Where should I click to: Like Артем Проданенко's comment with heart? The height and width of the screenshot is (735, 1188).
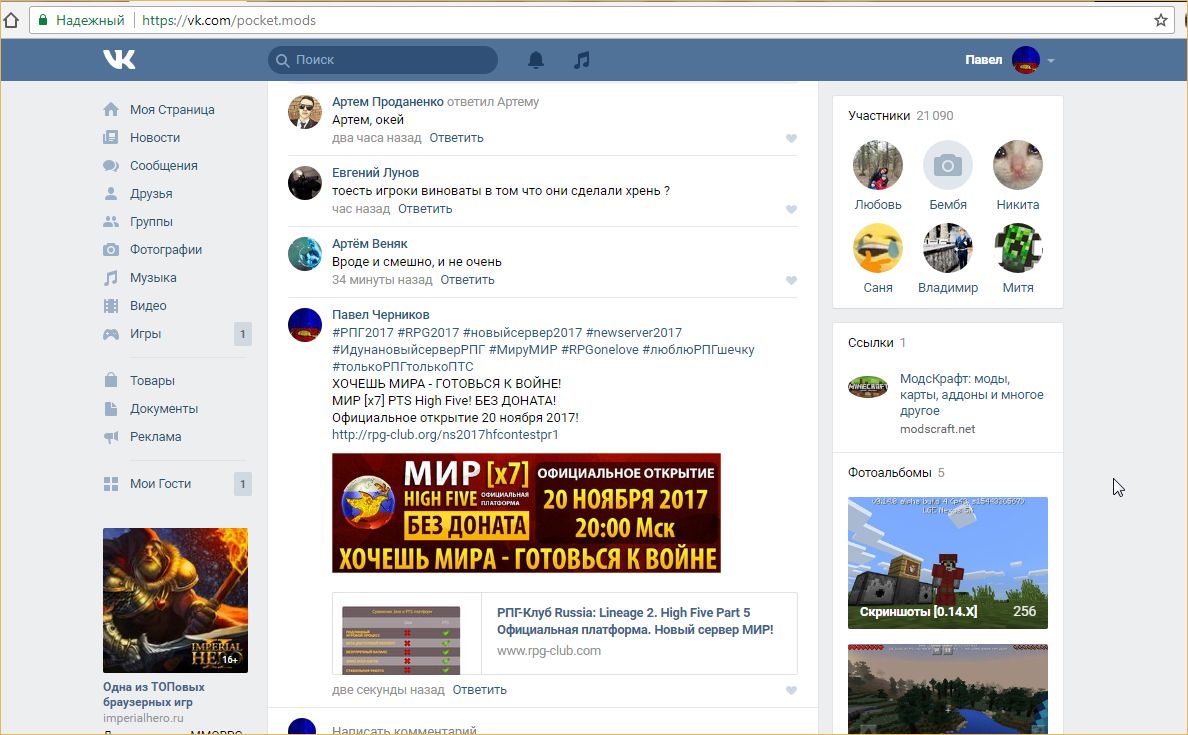pyautogui.click(x=791, y=139)
